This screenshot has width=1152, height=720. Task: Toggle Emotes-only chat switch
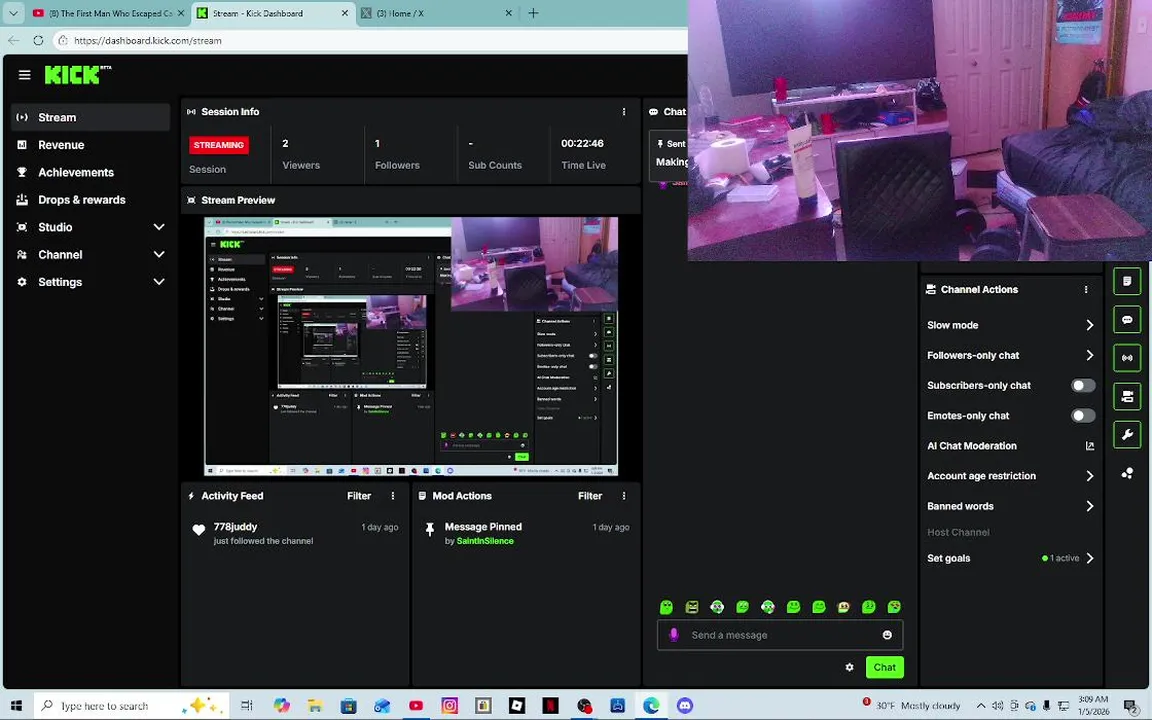tap(1083, 416)
